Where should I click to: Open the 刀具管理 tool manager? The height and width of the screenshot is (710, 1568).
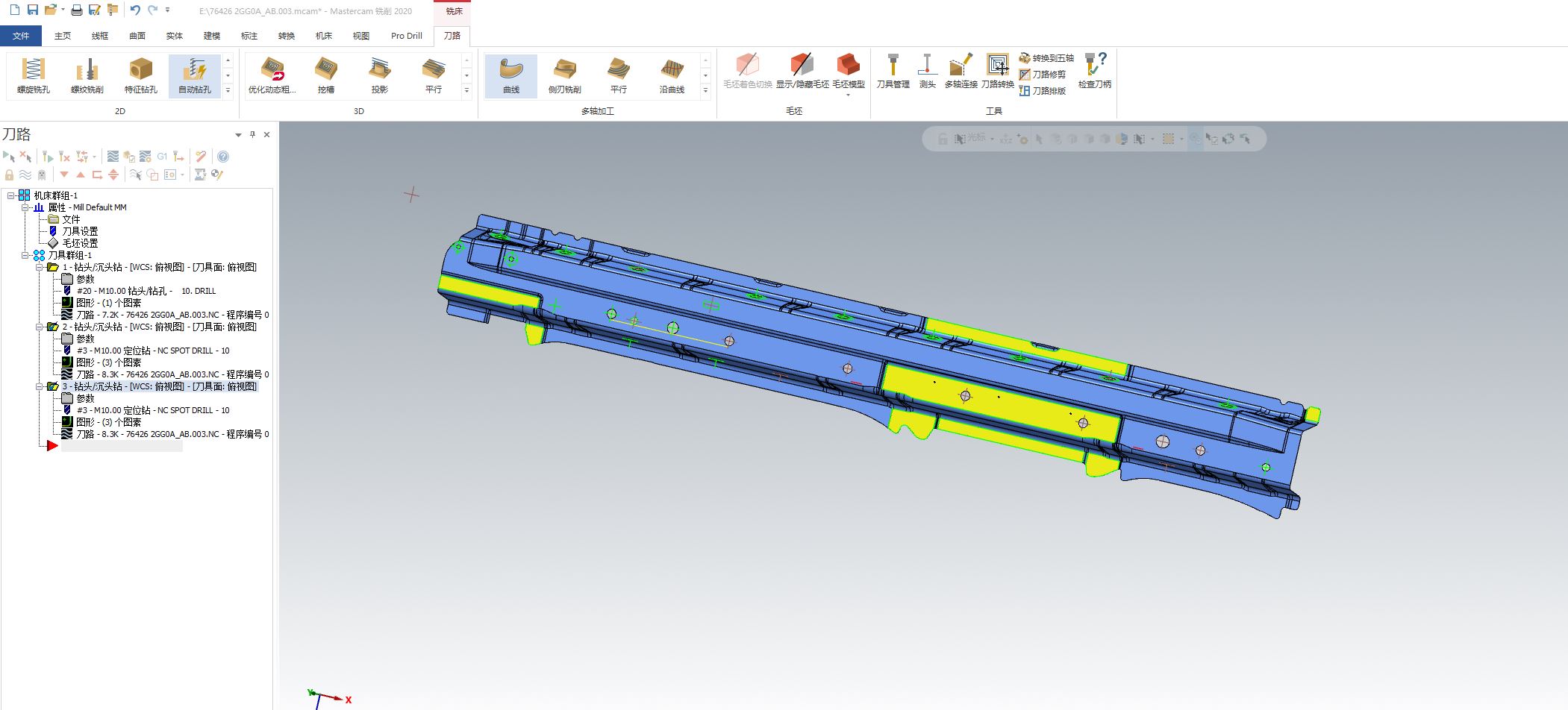click(x=893, y=72)
